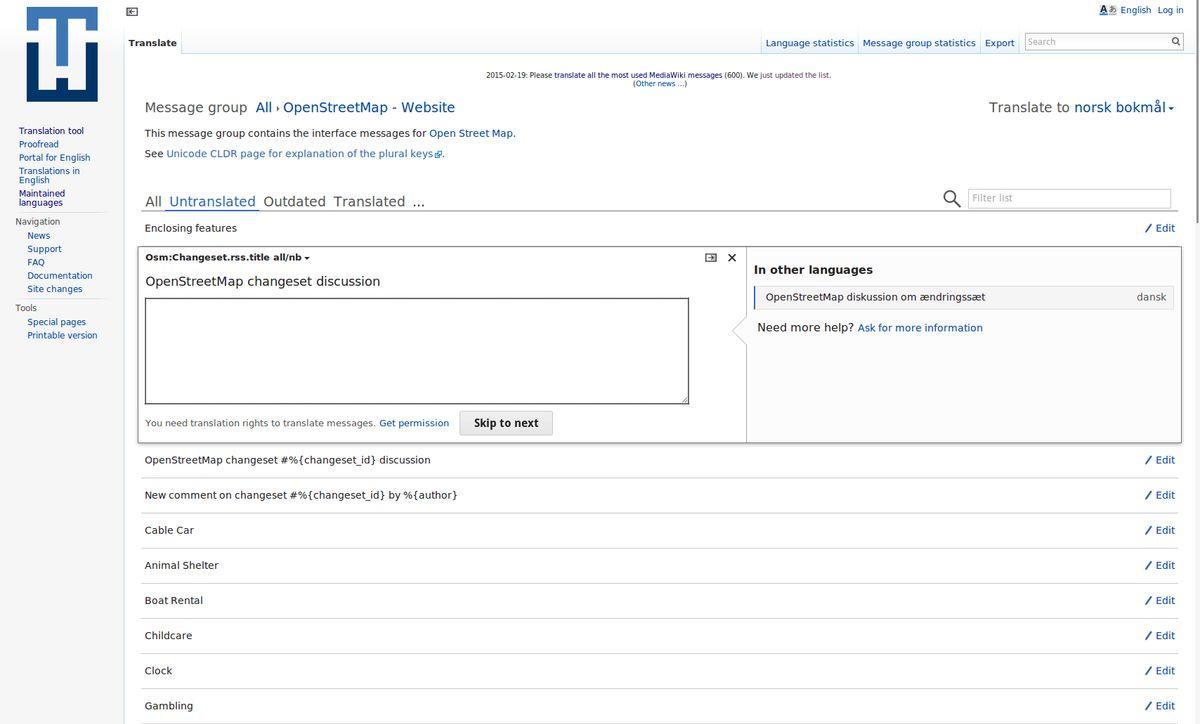Select the Outdated filter tab
This screenshot has height=724, width=1200.
pos(294,201)
